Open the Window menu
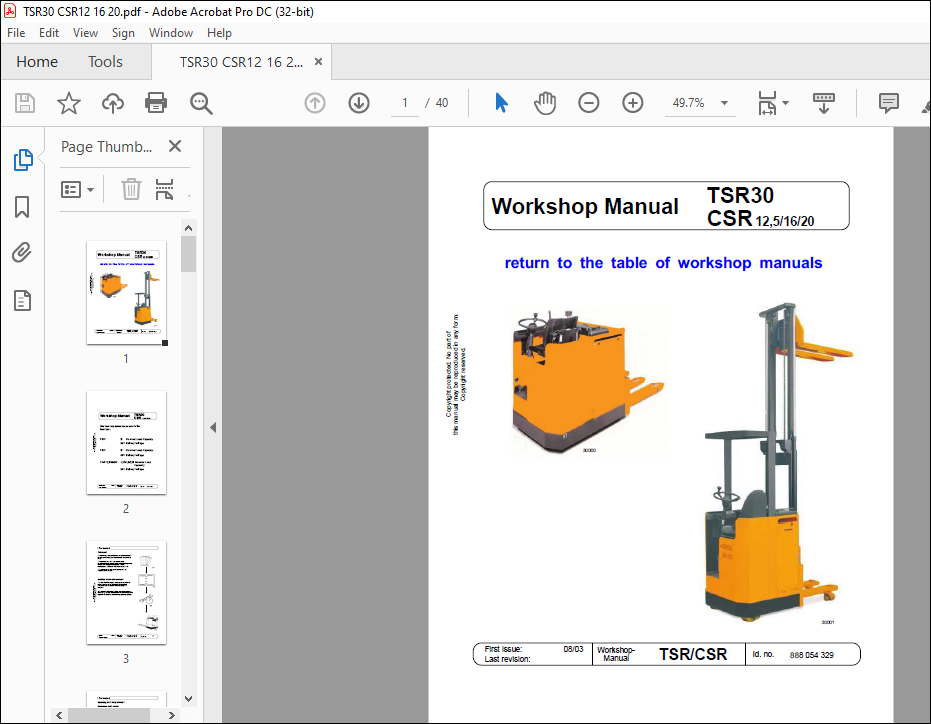Image resolution: width=931 pixels, height=724 pixels. [170, 33]
